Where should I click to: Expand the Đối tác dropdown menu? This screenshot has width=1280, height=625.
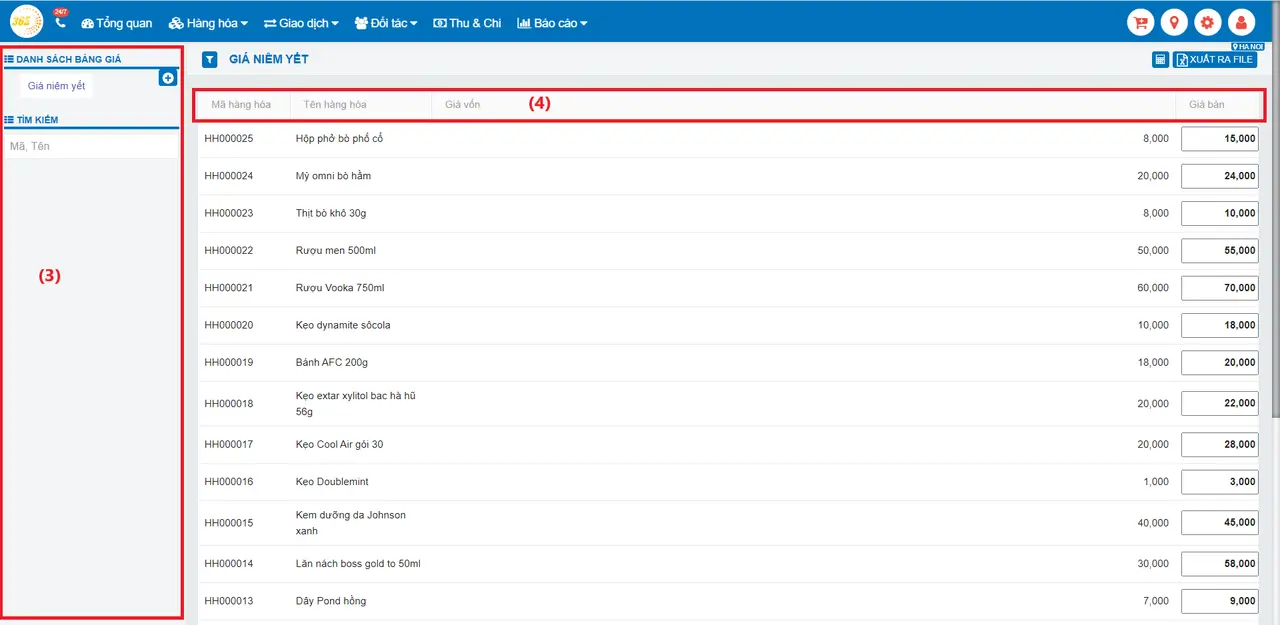click(x=386, y=23)
